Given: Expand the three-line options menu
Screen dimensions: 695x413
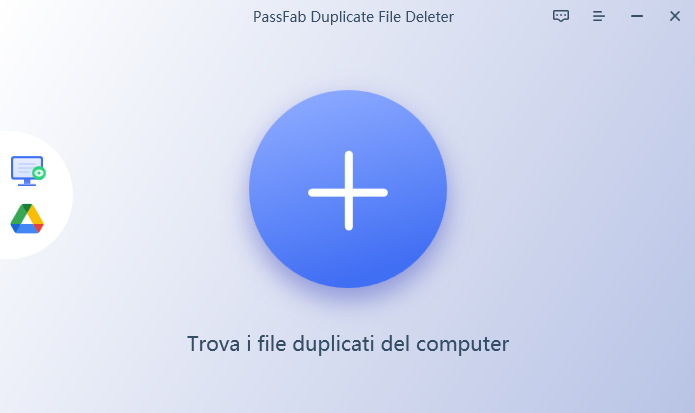Looking at the screenshot, I should click(x=599, y=16).
